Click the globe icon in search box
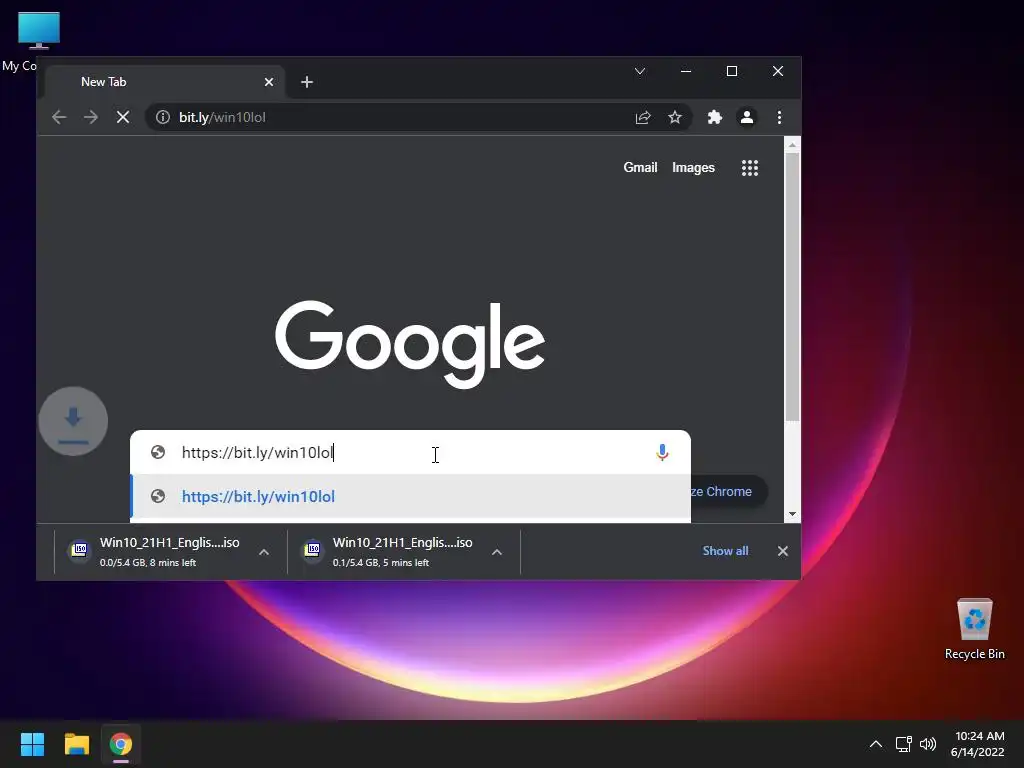1024x768 pixels. 157,452
